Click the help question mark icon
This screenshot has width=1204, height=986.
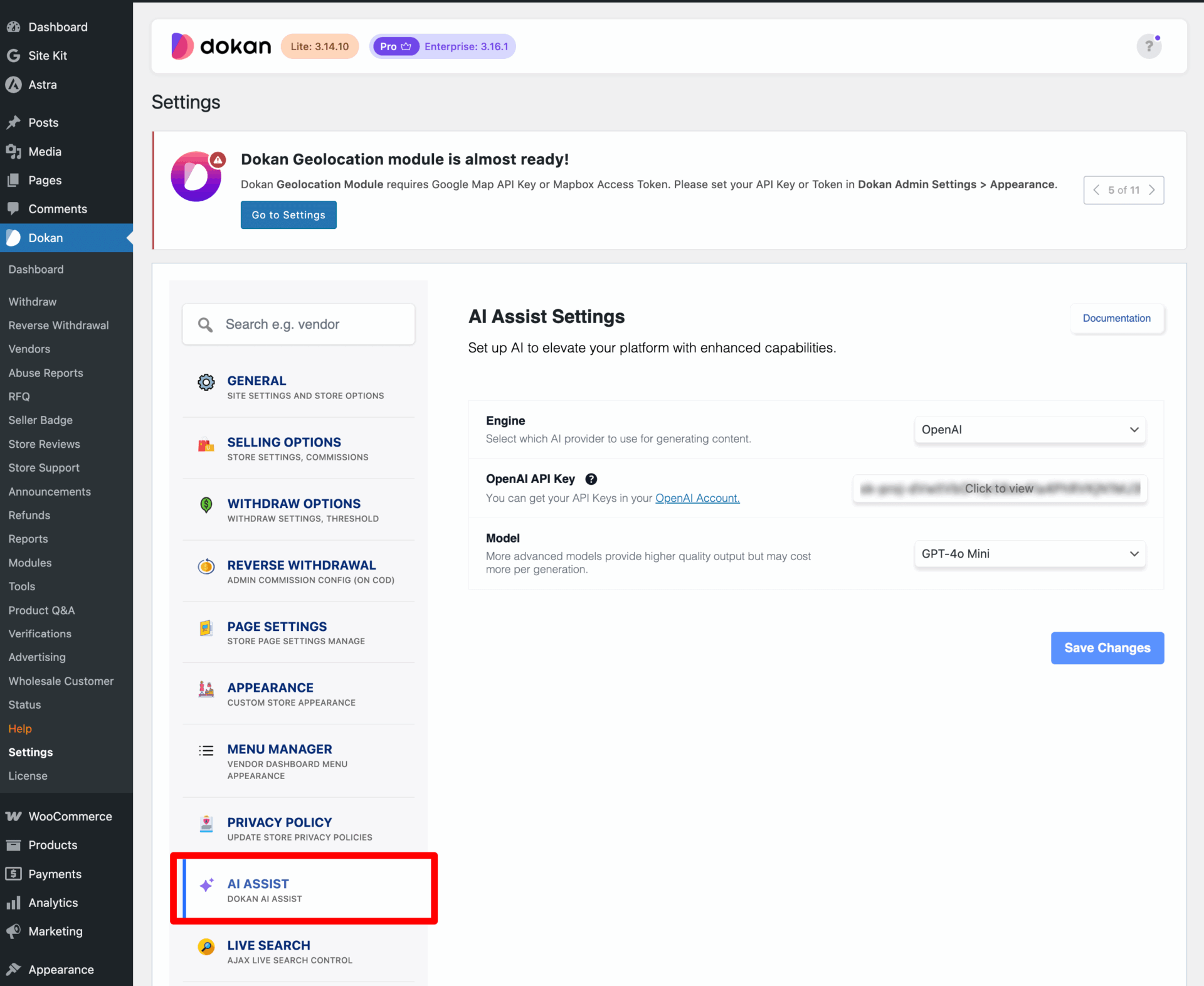1149,46
